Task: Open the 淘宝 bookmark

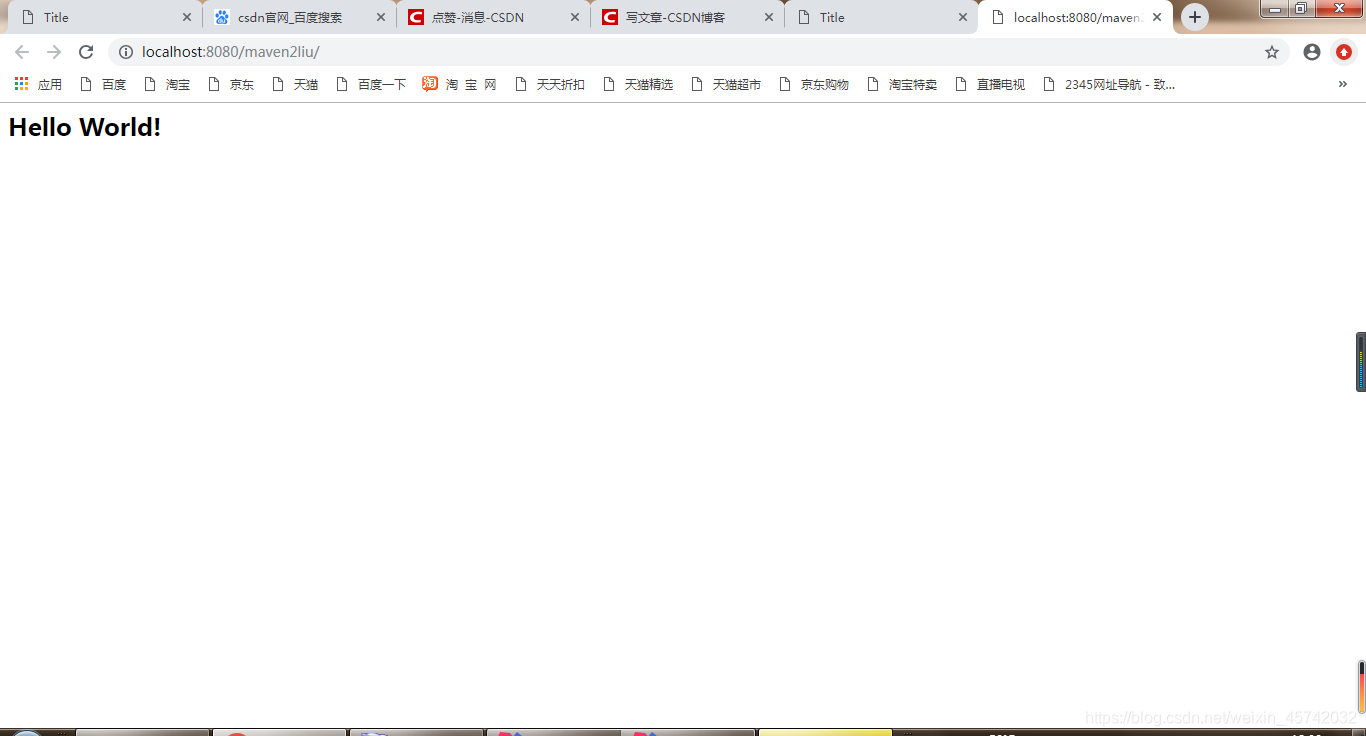Action: (x=167, y=84)
